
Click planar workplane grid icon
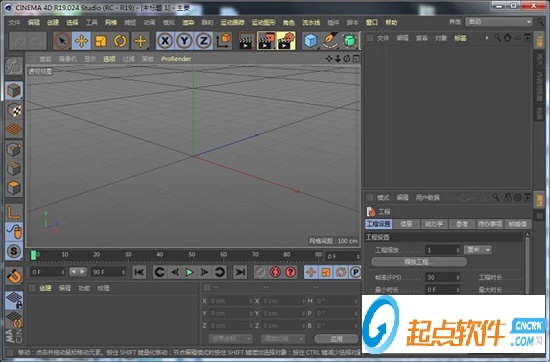(x=14, y=320)
